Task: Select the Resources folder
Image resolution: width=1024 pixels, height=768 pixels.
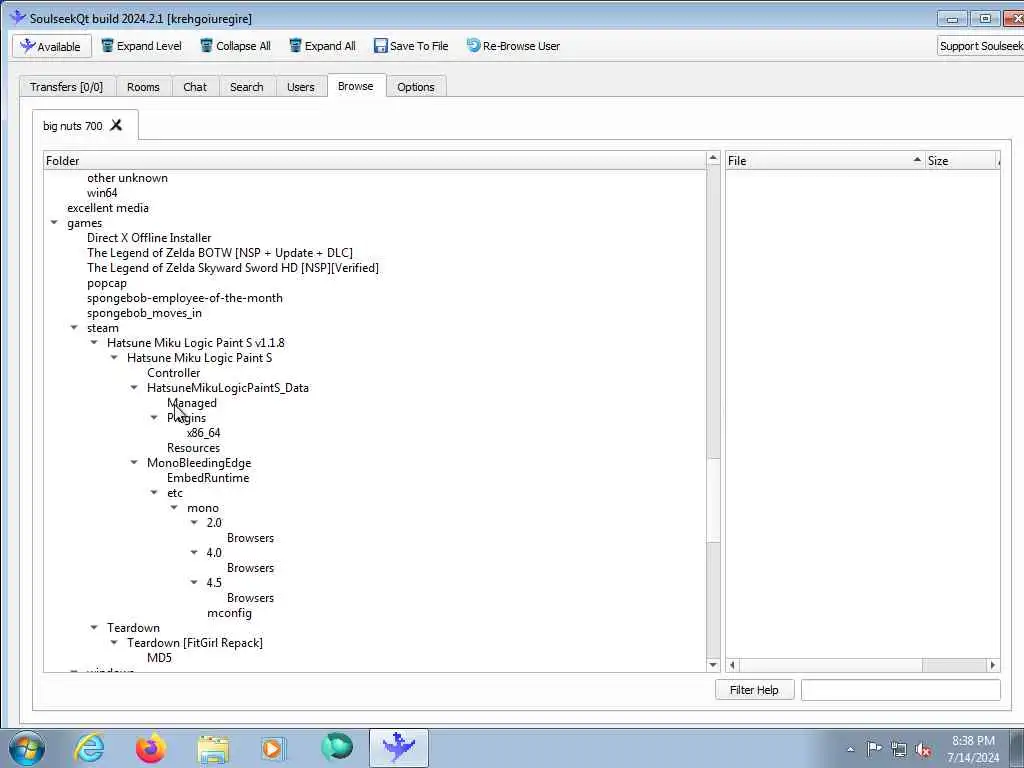Action: [193, 448]
